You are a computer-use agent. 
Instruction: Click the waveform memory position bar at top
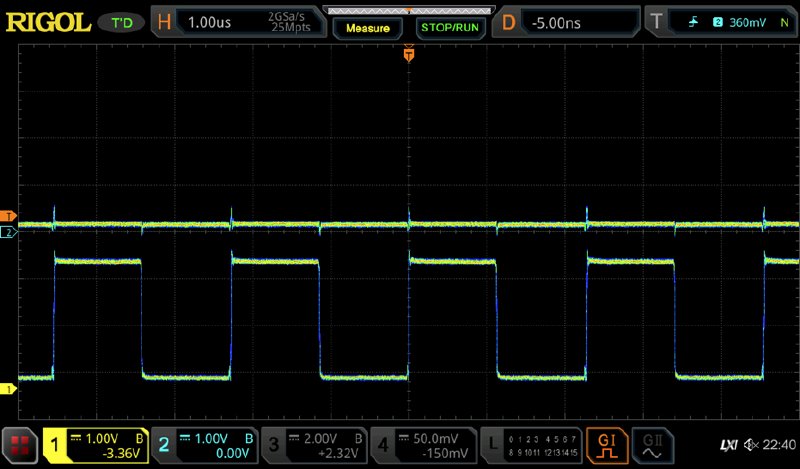pos(406,10)
